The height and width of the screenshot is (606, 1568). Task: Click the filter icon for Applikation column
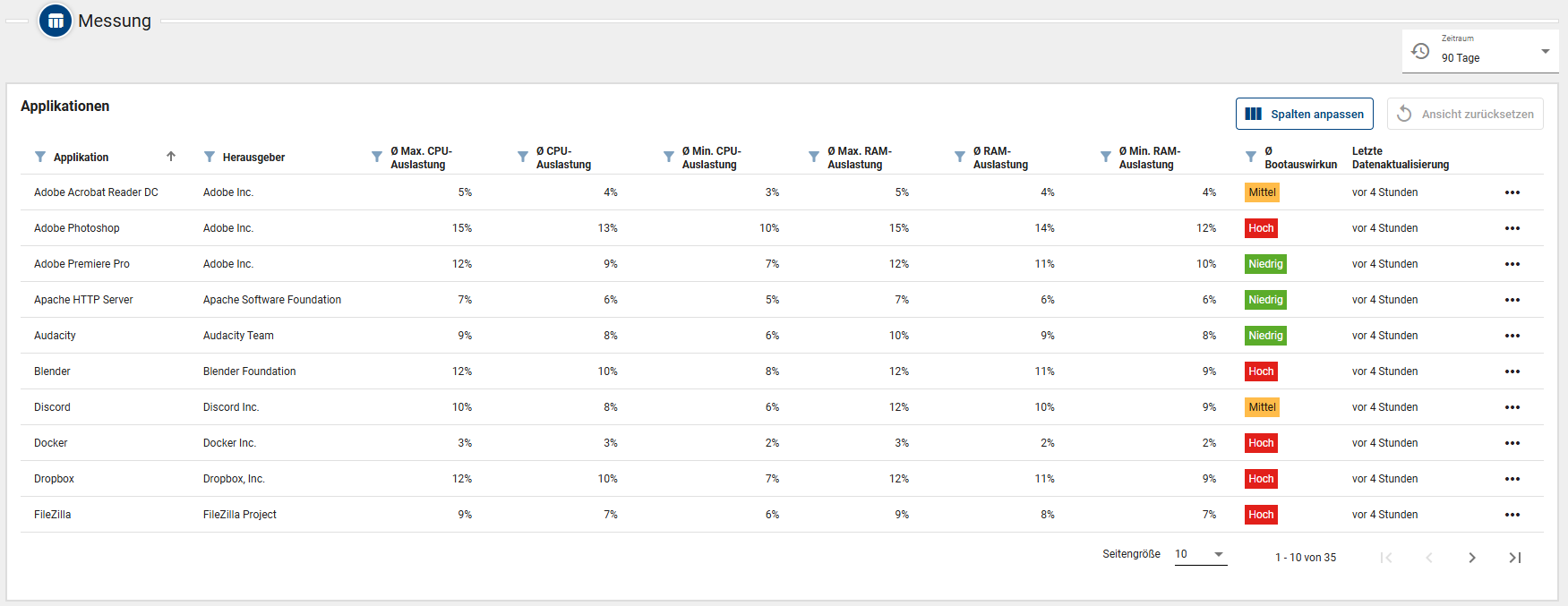(x=40, y=157)
